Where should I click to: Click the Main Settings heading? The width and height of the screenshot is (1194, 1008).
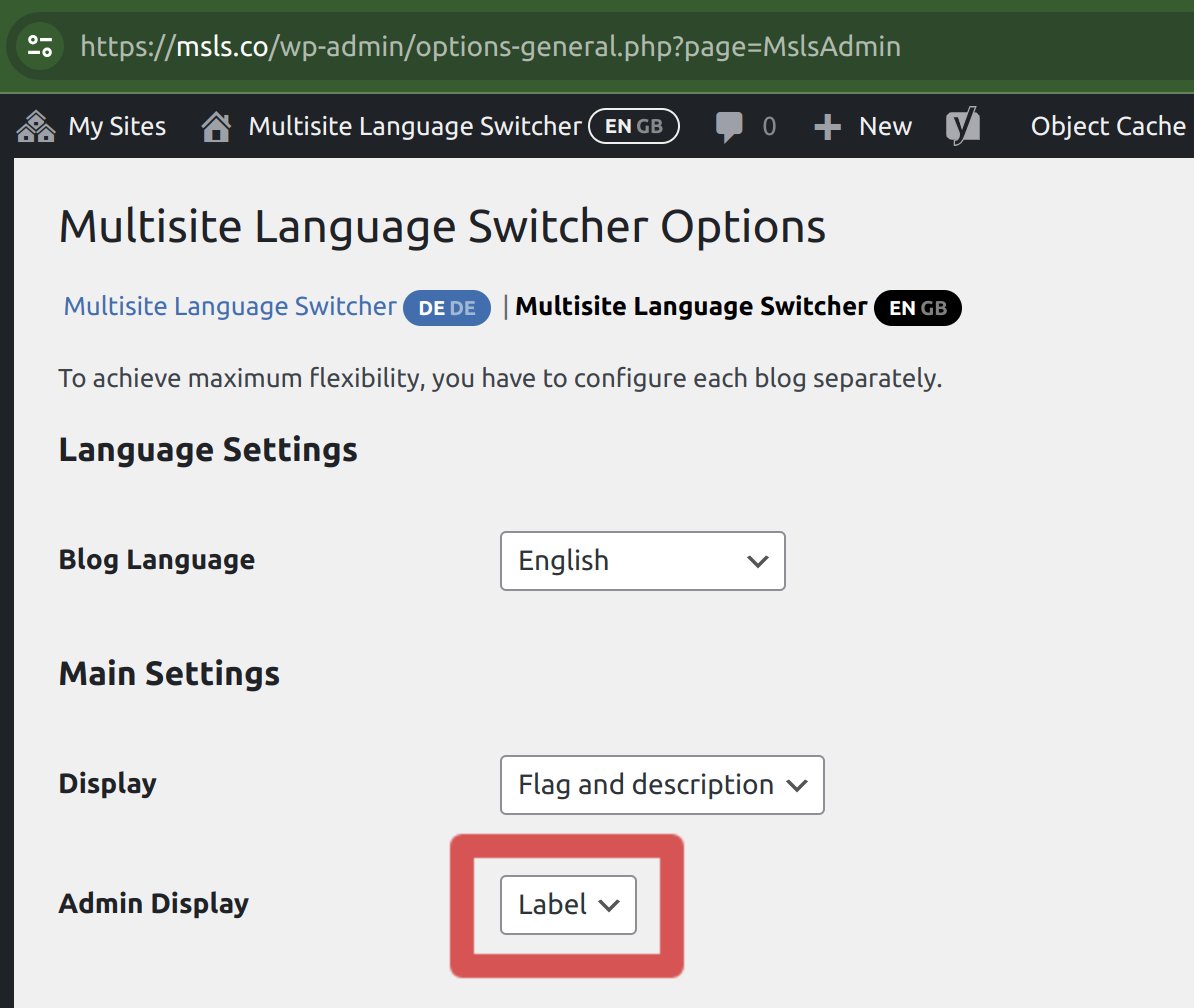(169, 674)
